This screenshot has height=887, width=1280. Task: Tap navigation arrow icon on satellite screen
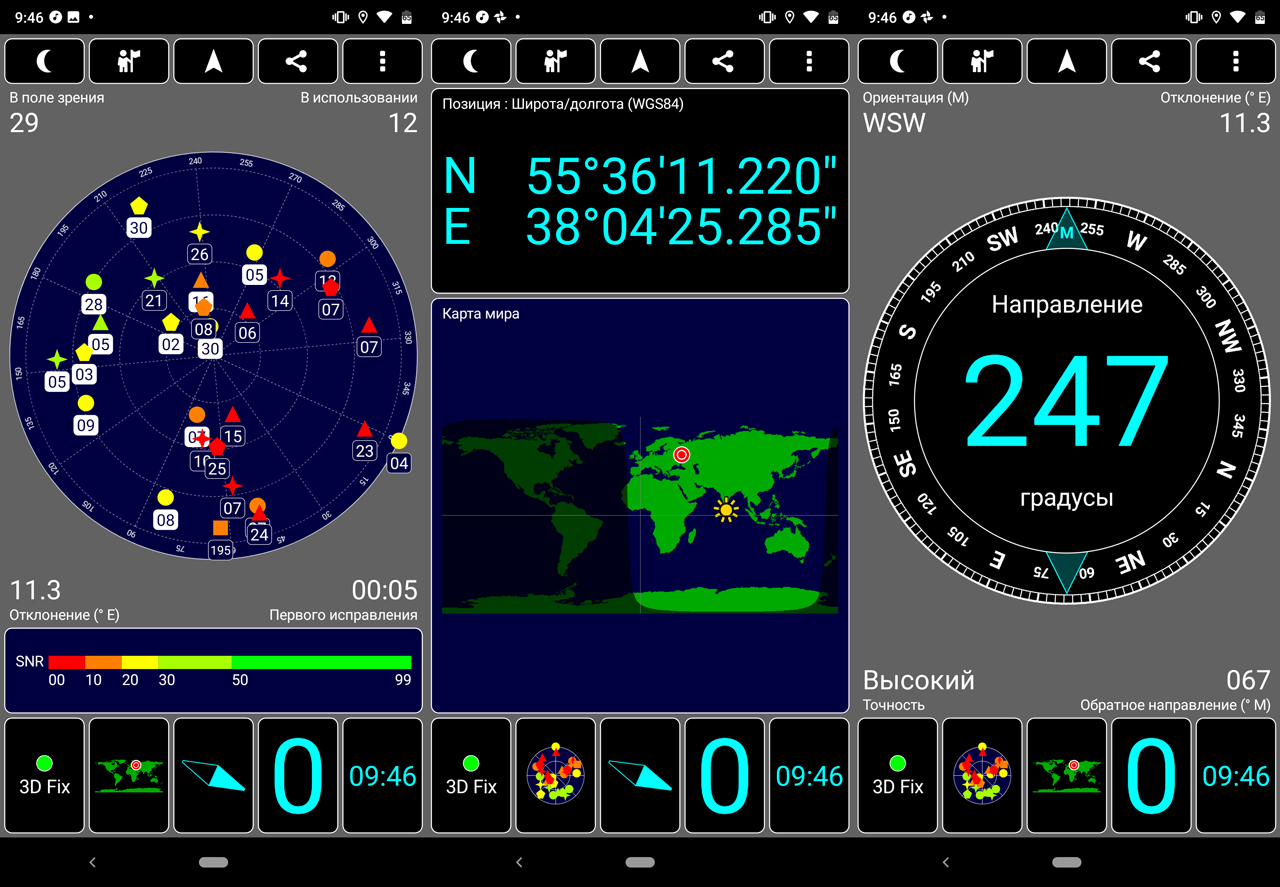point(213,61)
